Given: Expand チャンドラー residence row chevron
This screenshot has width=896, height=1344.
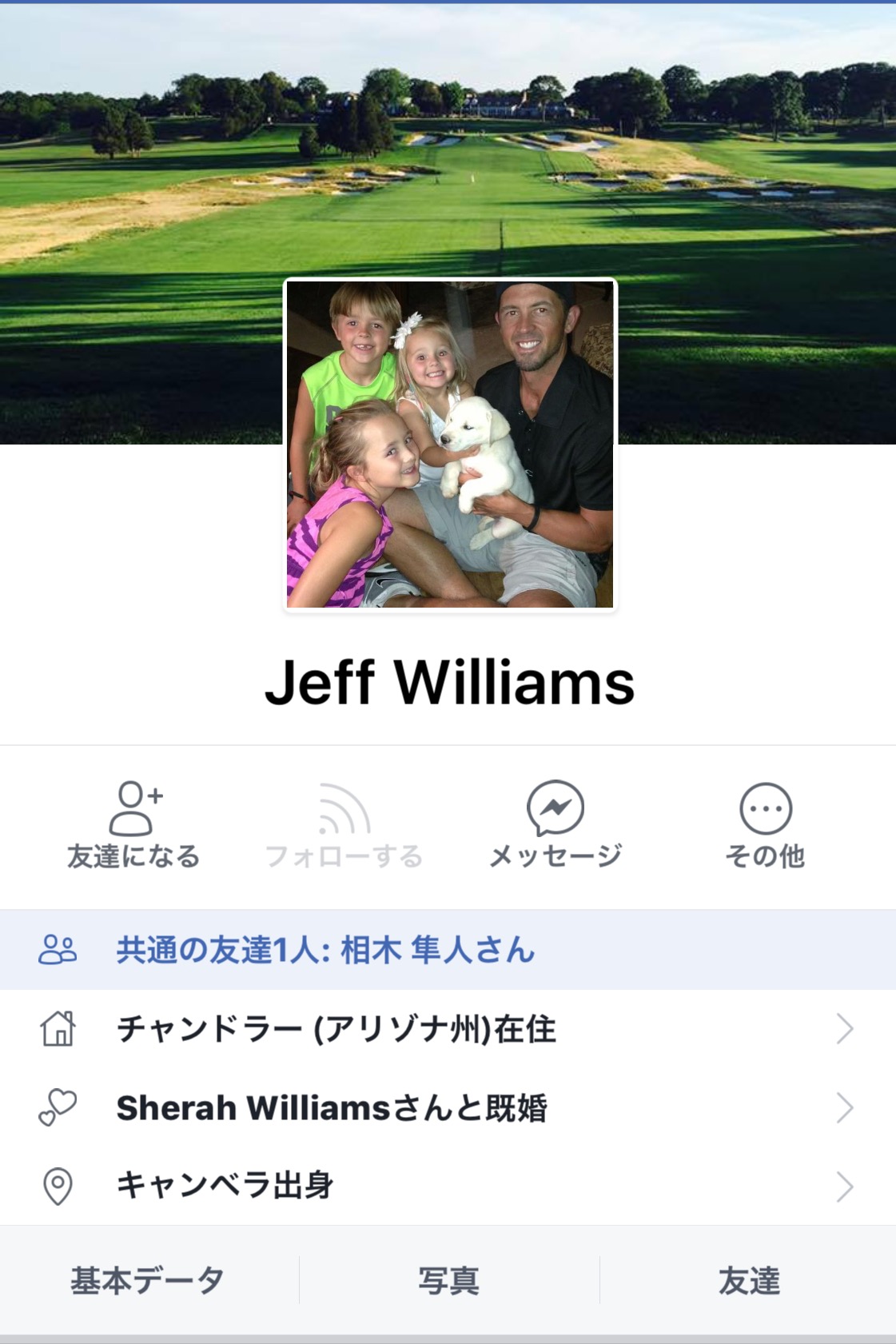Looking at the screenshot, I should [x=845, y=1028].
